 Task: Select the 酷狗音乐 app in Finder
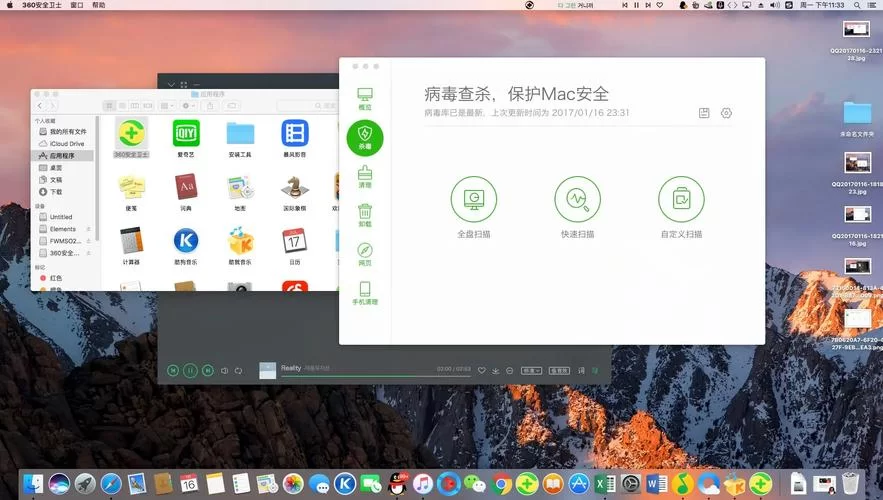tap(186, 246)
